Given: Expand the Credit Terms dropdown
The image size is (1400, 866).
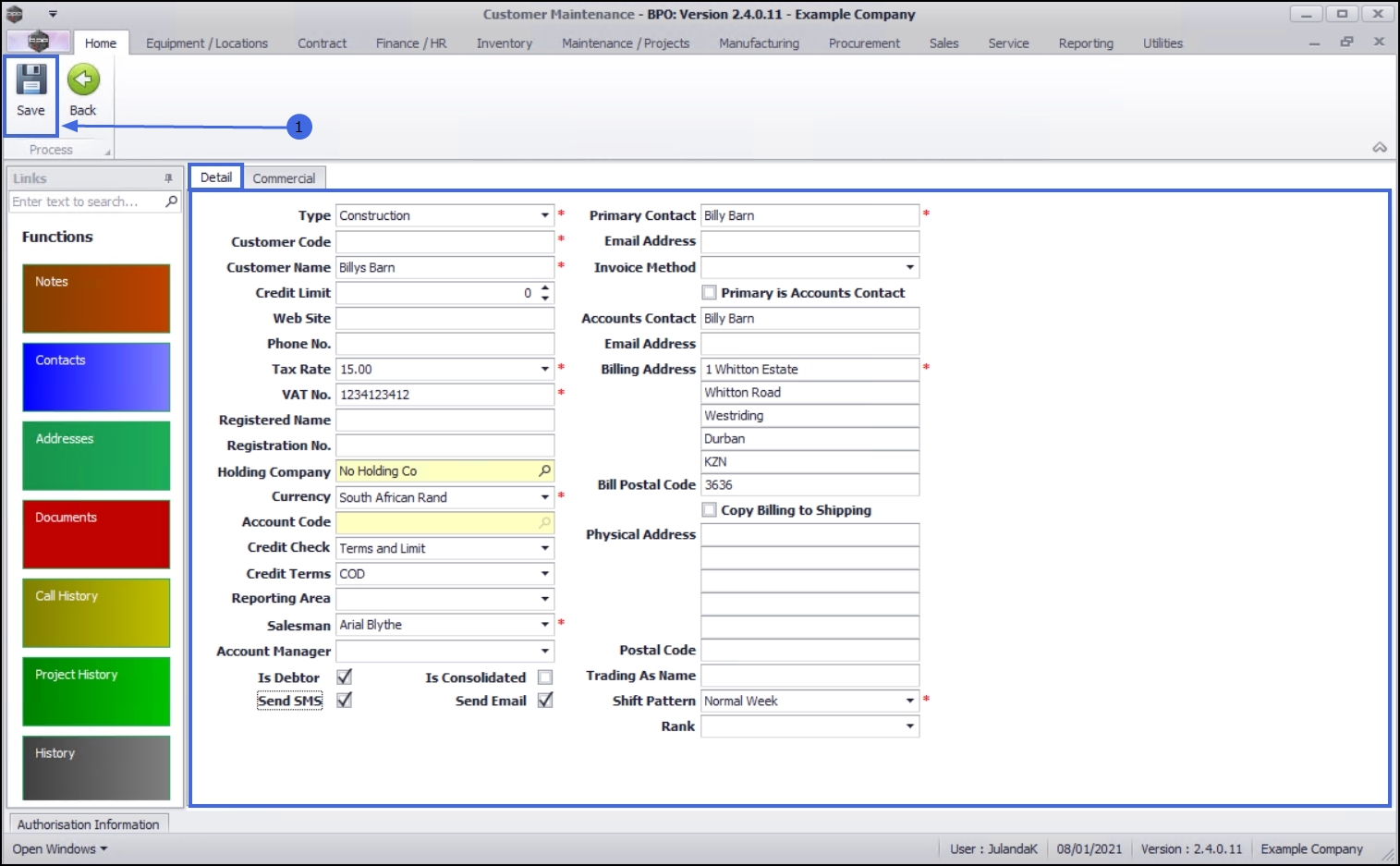Looking at the screenshot, I should 545,574.
